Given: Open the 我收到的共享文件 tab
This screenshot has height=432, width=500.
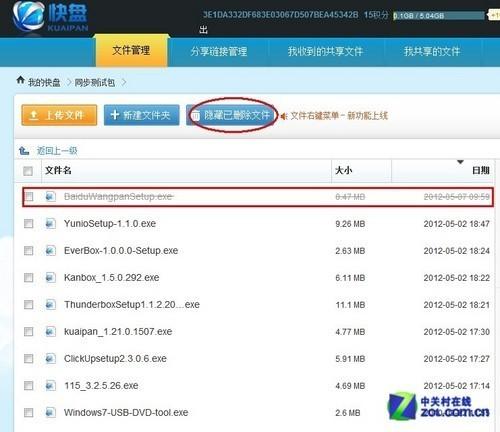Looking at the screenshot, I should [325, 51].
